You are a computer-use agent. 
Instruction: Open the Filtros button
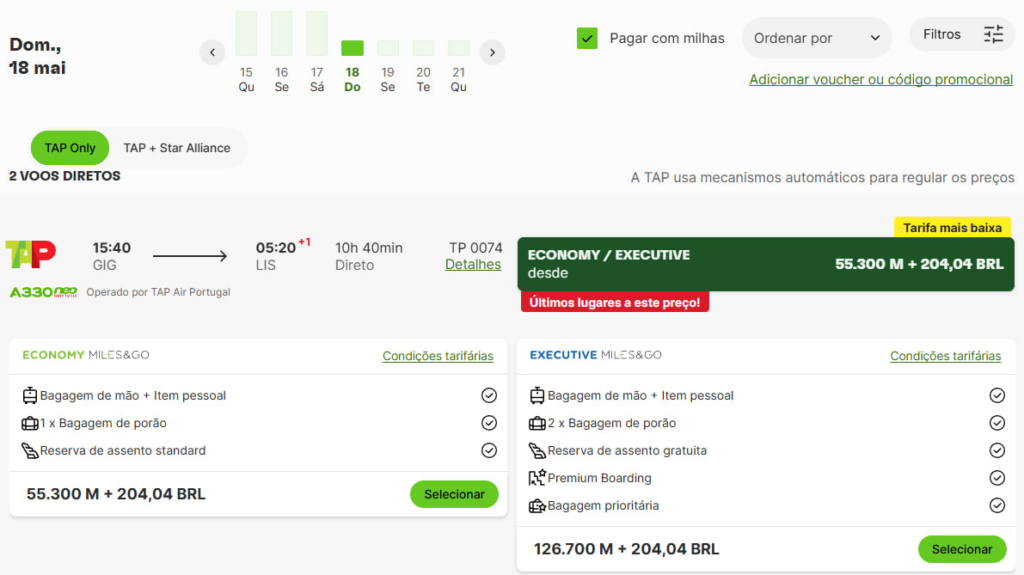(x=962, y=34)
